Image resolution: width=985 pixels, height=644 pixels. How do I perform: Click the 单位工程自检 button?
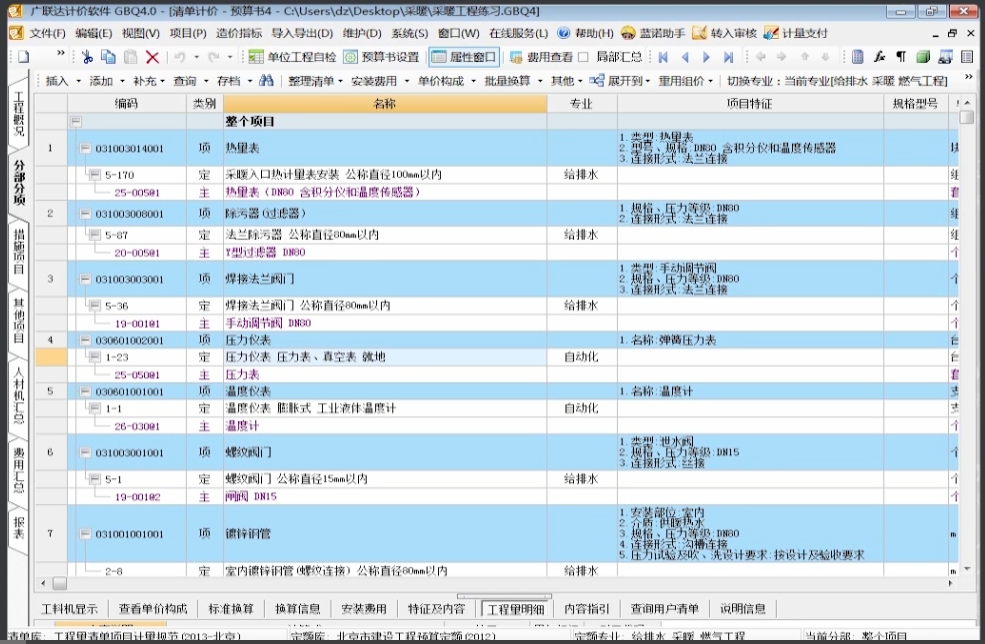293,57
